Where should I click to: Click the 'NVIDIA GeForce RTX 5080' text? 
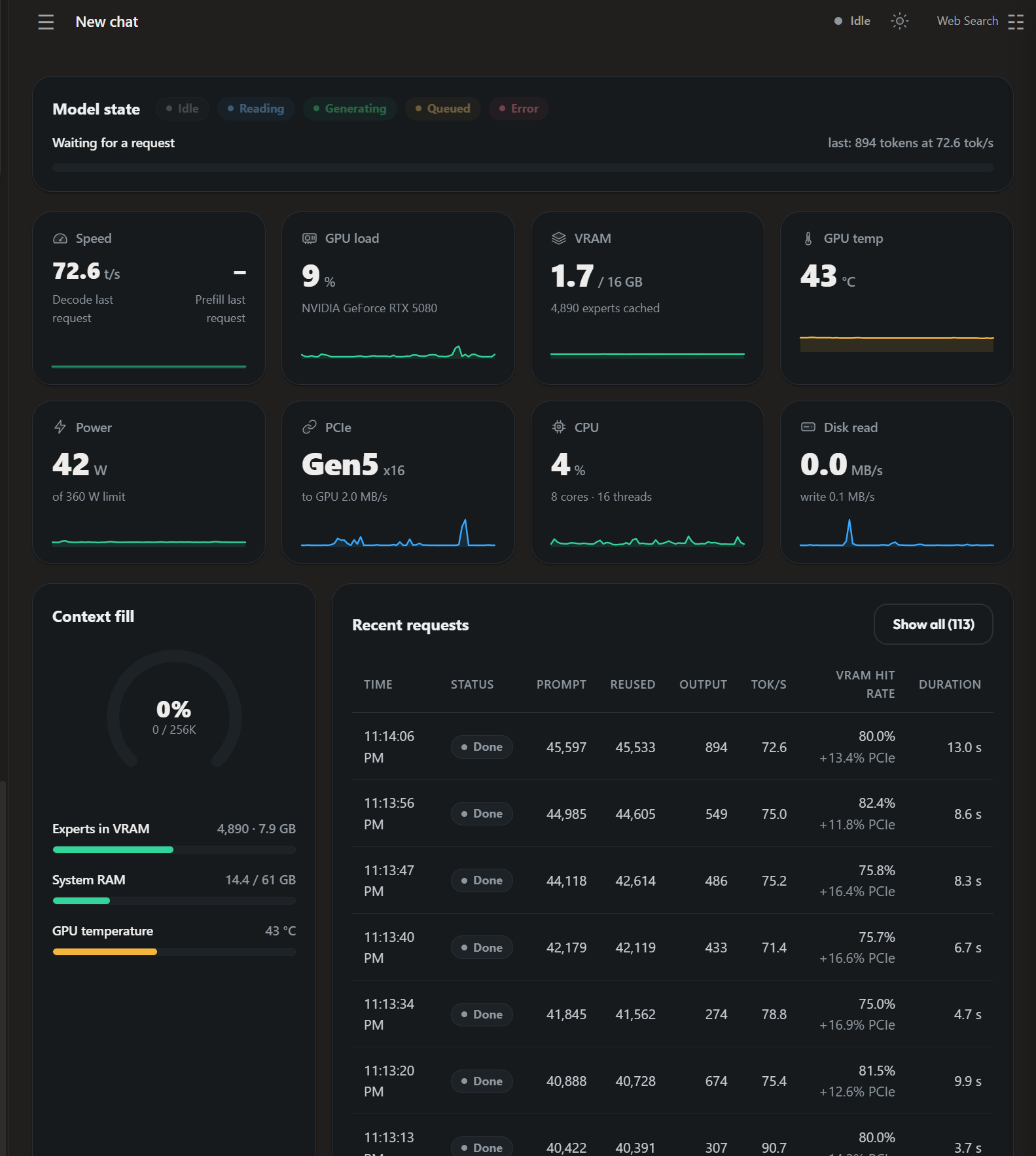point(370,308)
